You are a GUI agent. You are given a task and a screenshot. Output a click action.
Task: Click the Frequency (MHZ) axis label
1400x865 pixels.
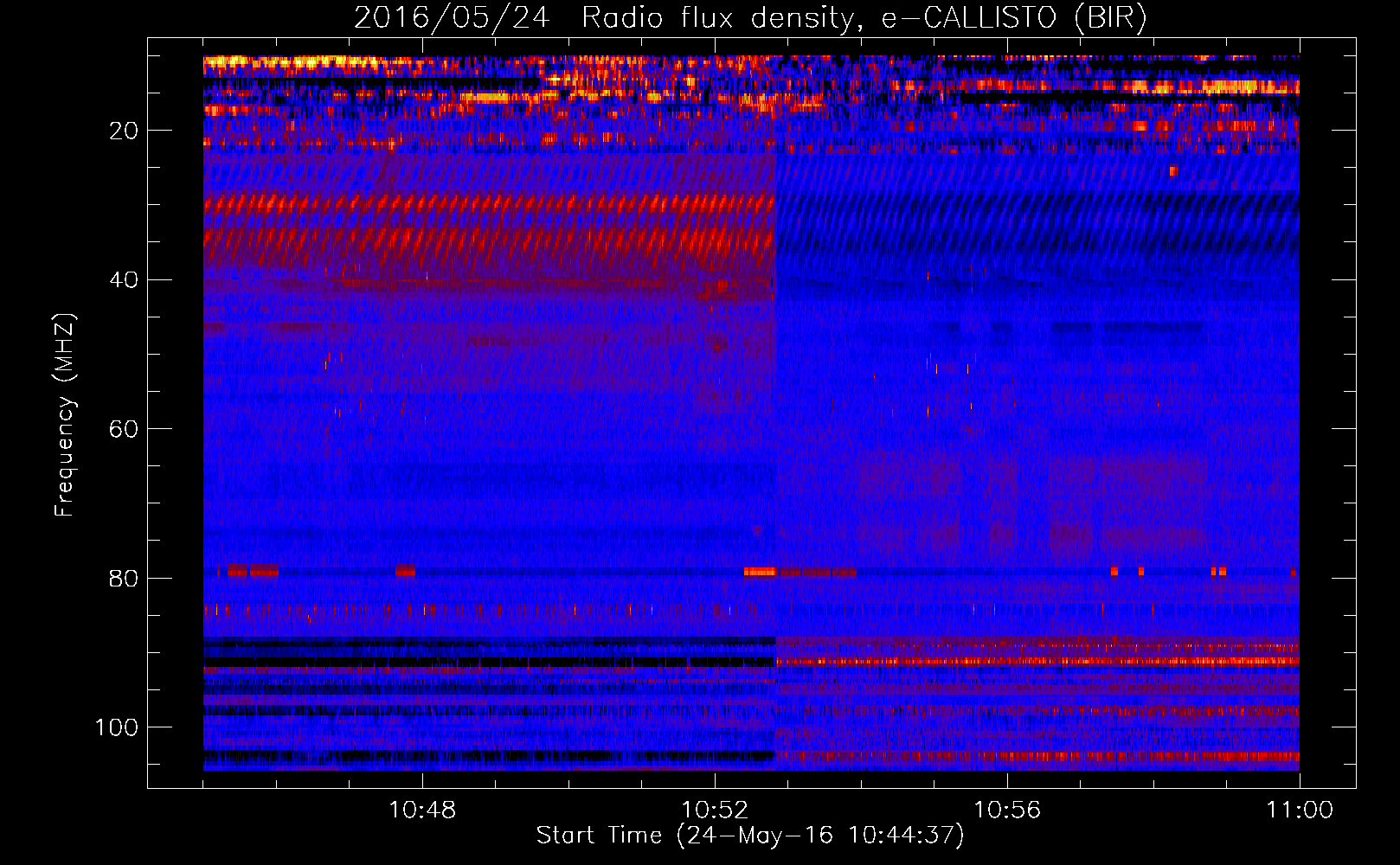65,415
